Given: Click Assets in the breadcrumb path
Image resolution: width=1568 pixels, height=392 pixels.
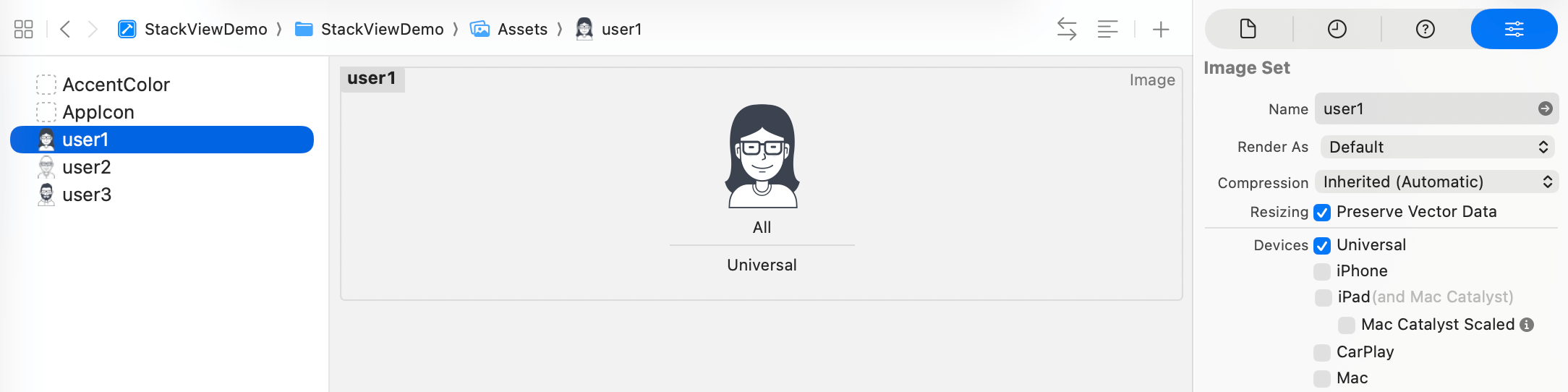Looking at the screenshot, I should (x=521, y=29).
